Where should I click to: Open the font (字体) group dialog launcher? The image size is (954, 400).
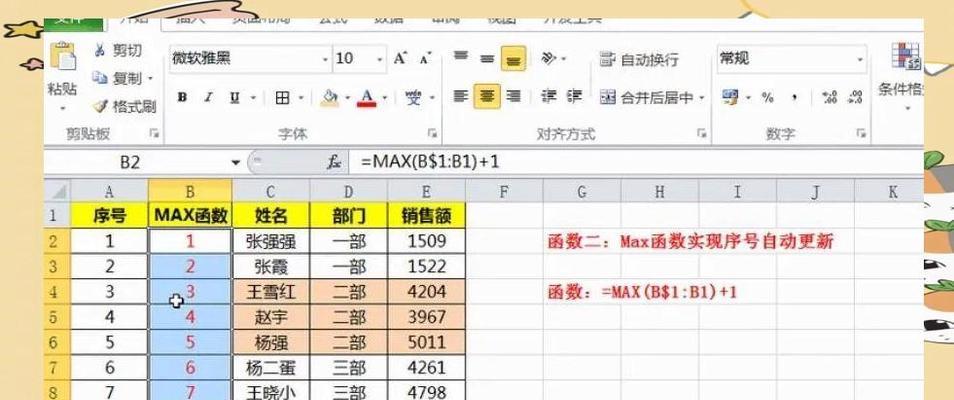pos(432,133)
